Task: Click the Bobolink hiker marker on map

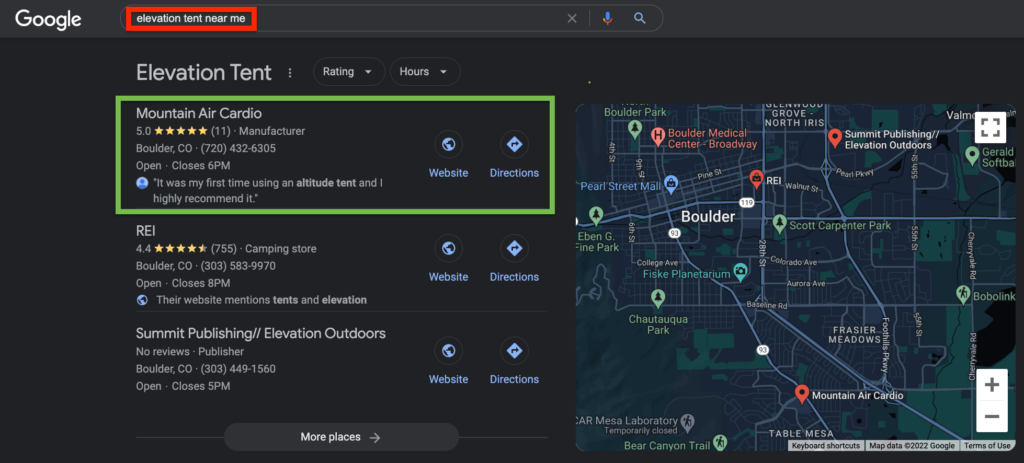Action: click(963, 295)
